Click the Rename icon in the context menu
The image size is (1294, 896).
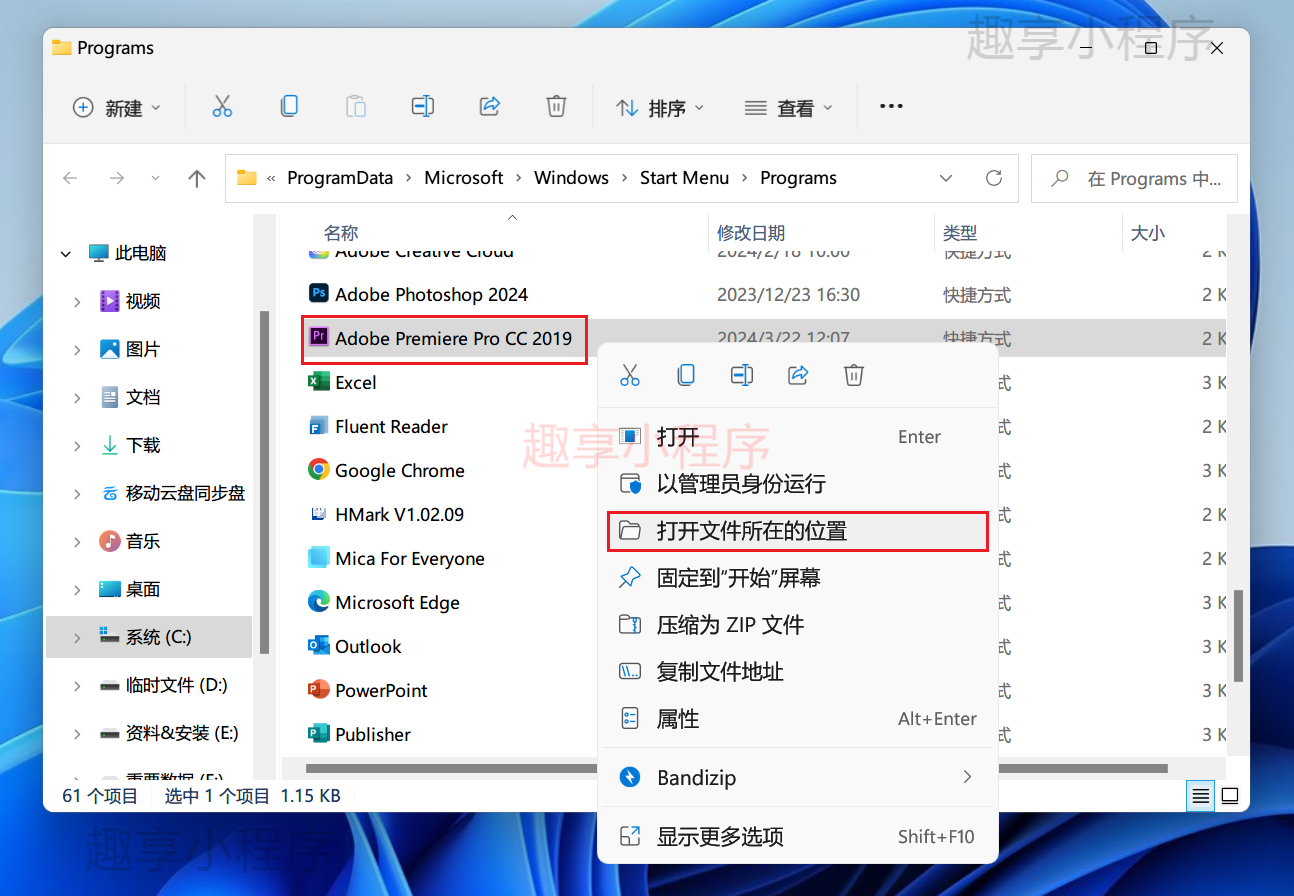(x=742, y=375)
